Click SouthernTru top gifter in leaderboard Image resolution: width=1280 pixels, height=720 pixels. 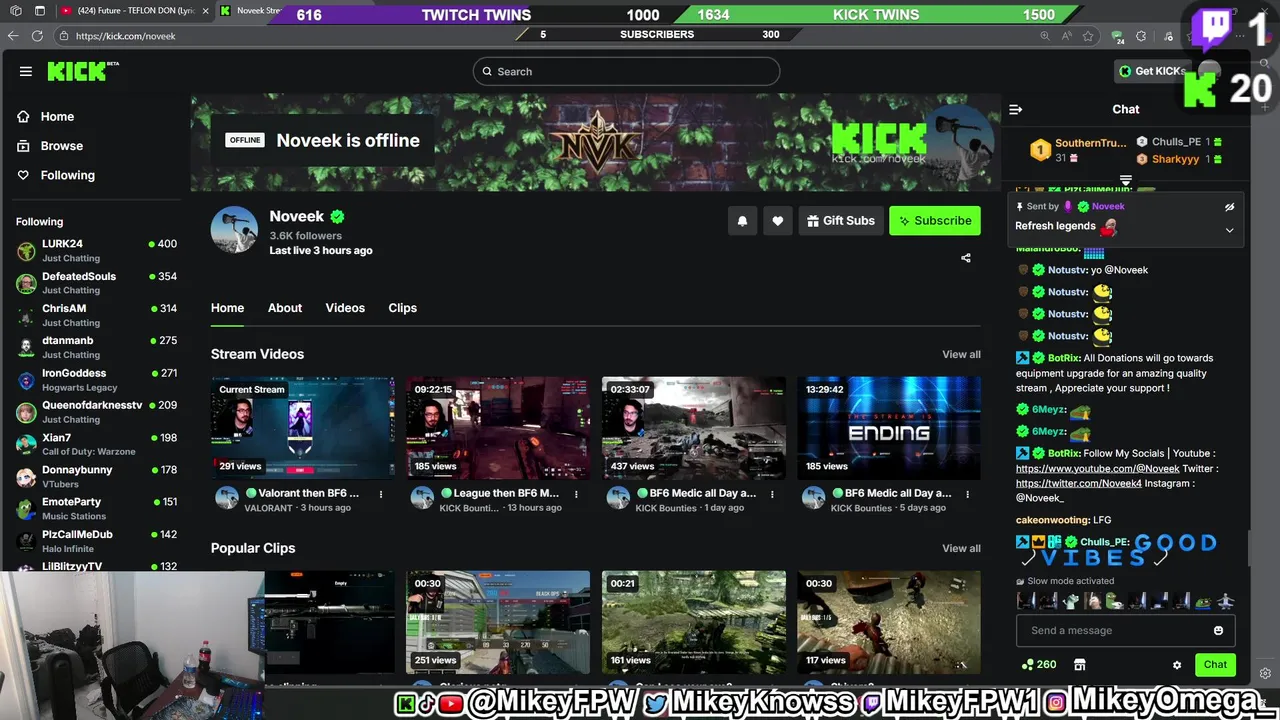1078,150
